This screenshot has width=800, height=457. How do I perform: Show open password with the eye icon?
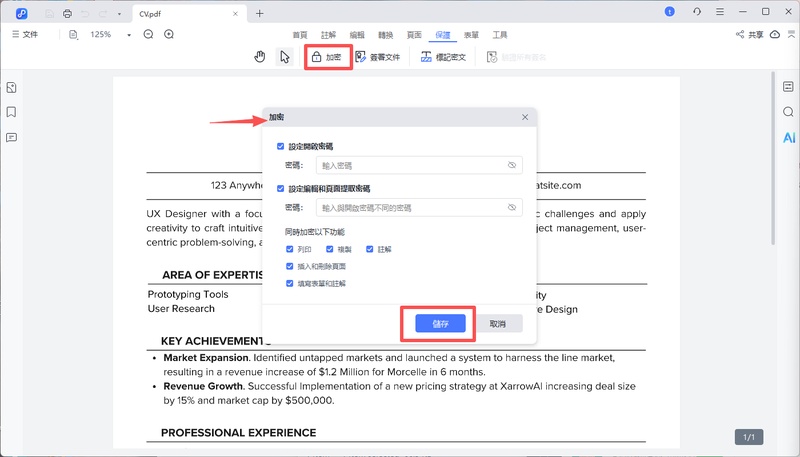(x=511, y=165)
